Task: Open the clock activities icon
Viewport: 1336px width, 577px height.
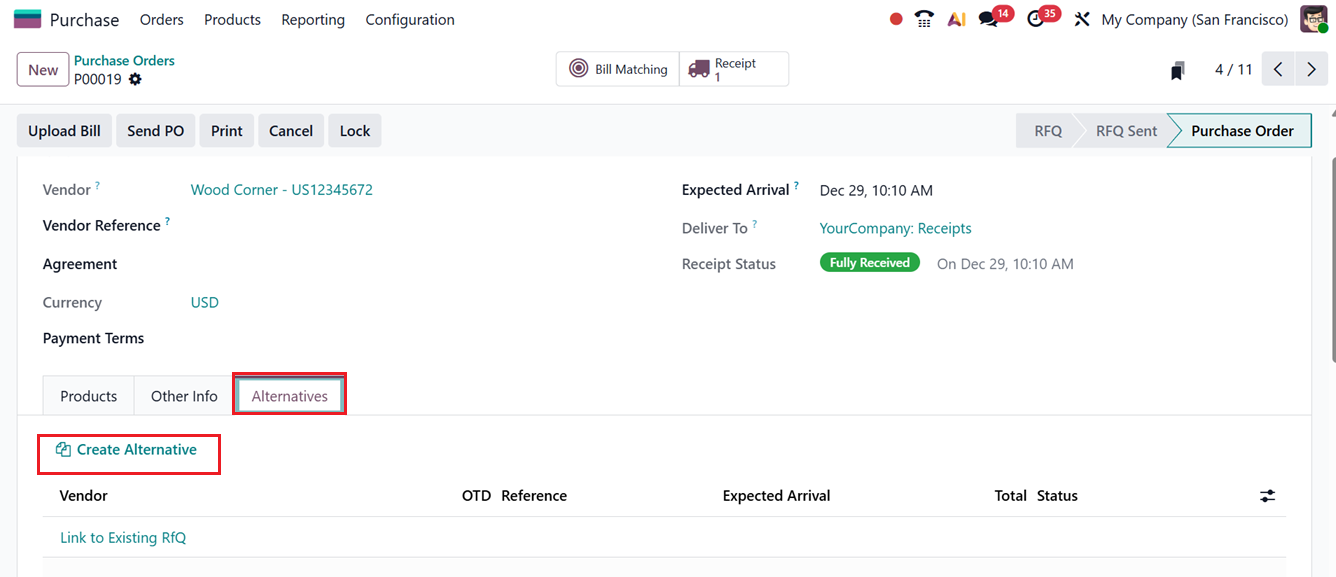Action: (1036, 19)
